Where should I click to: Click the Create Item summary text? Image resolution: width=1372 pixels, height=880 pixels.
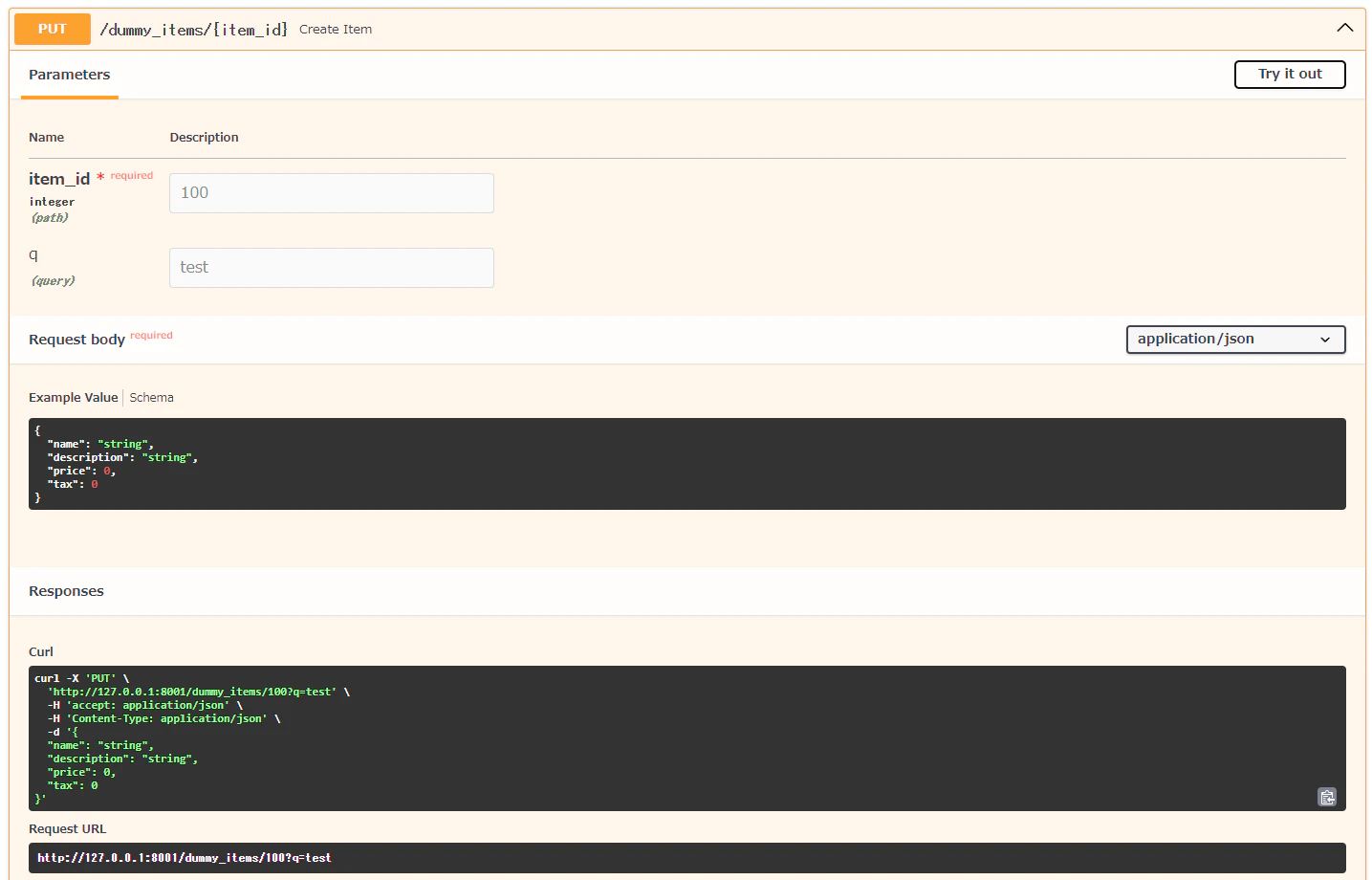pos(336,30)
